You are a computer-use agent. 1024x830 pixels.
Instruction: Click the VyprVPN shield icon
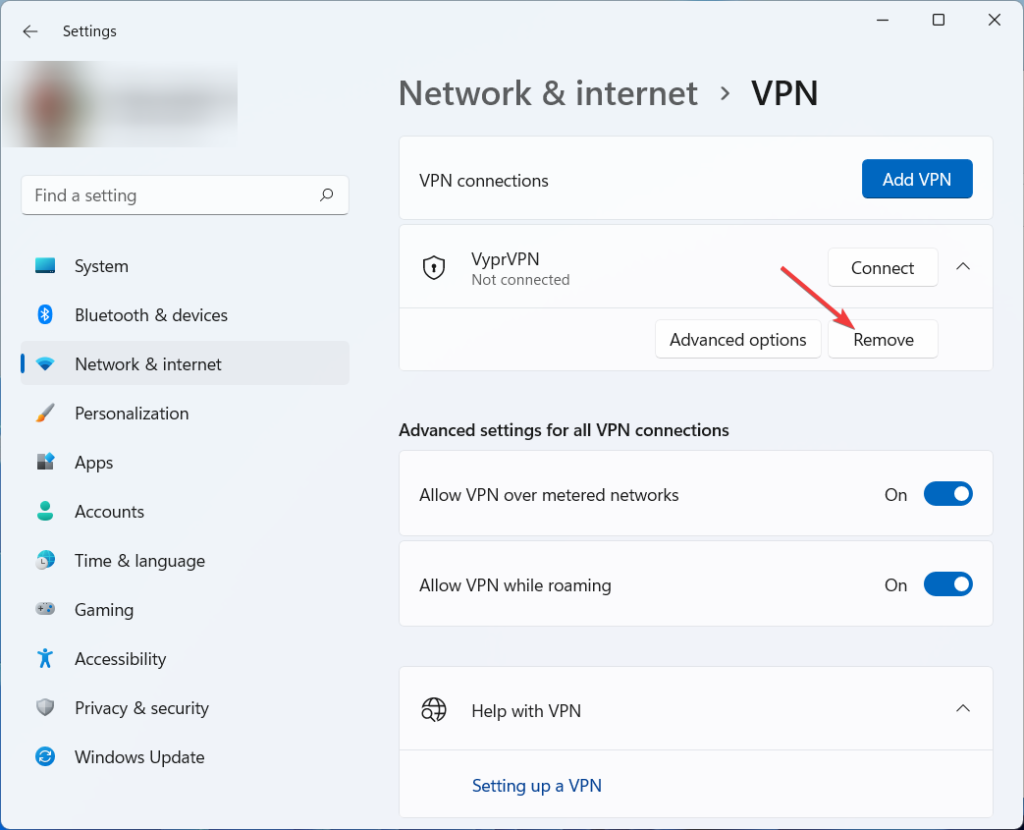(434, 267)
